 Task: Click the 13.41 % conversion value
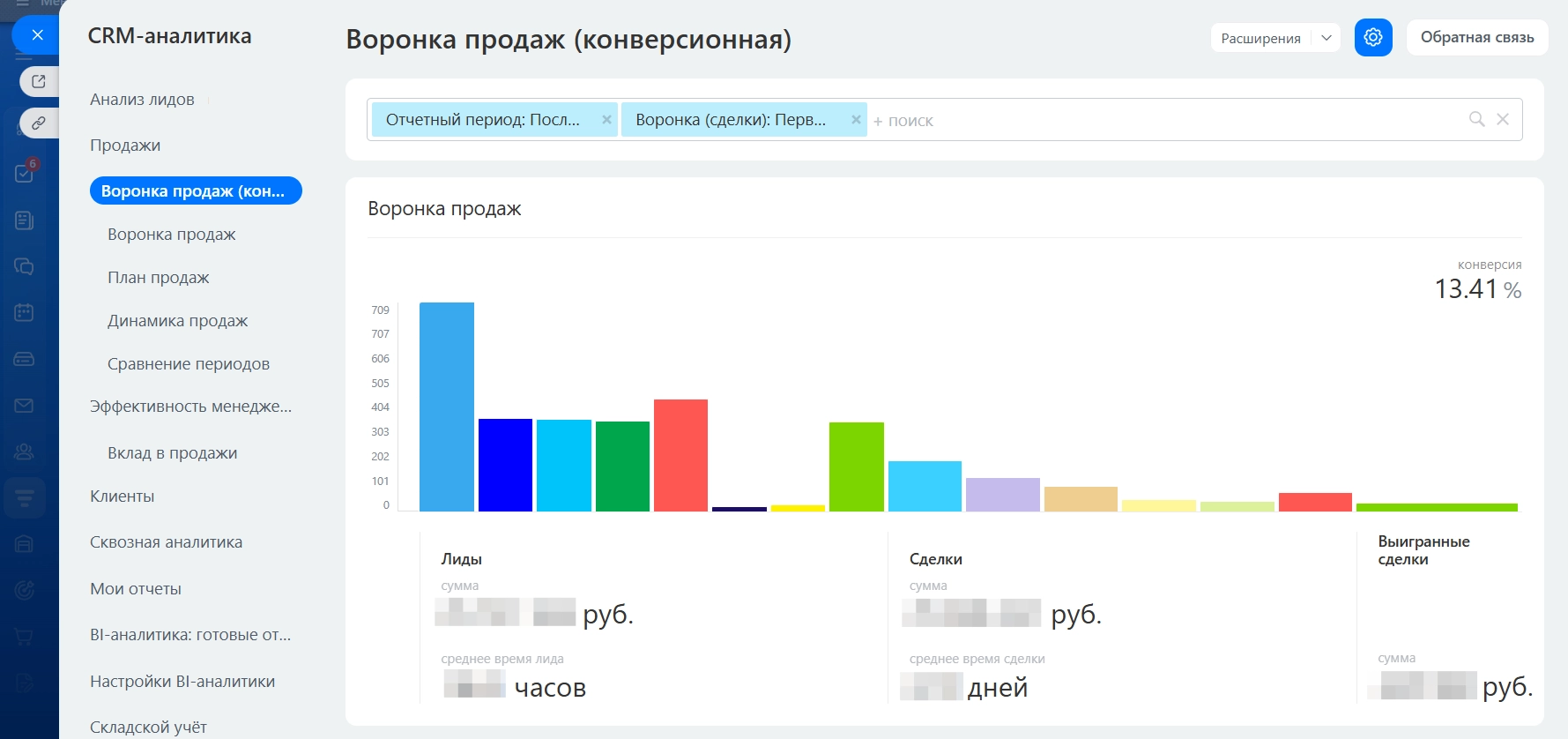(x=1478, y=289)
